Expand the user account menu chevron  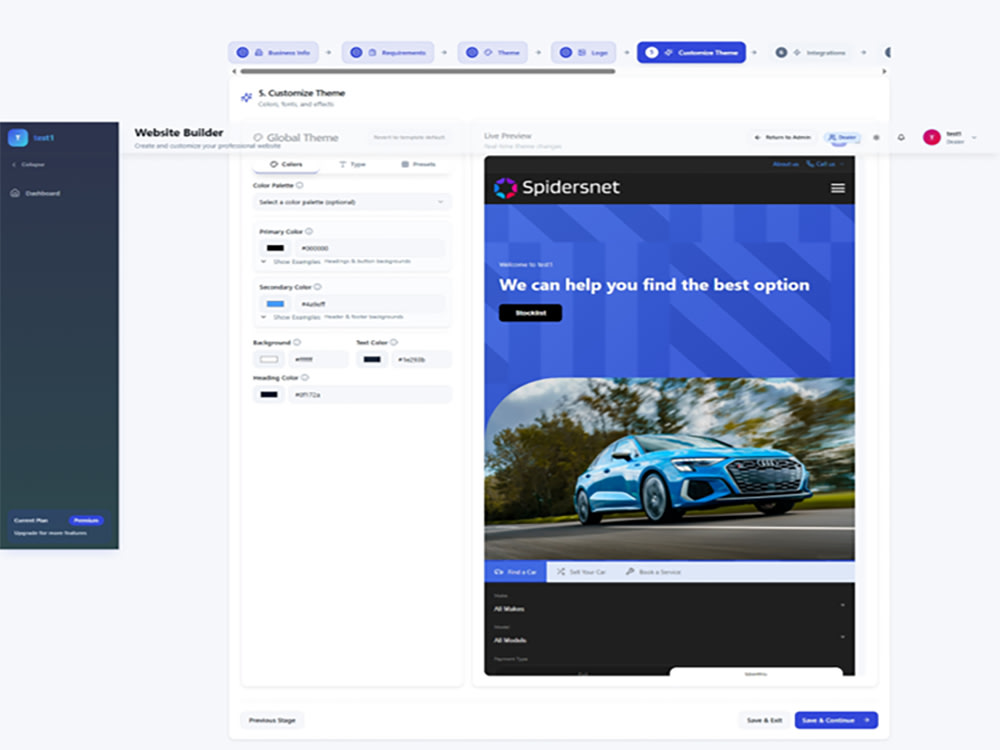point(974,137)
